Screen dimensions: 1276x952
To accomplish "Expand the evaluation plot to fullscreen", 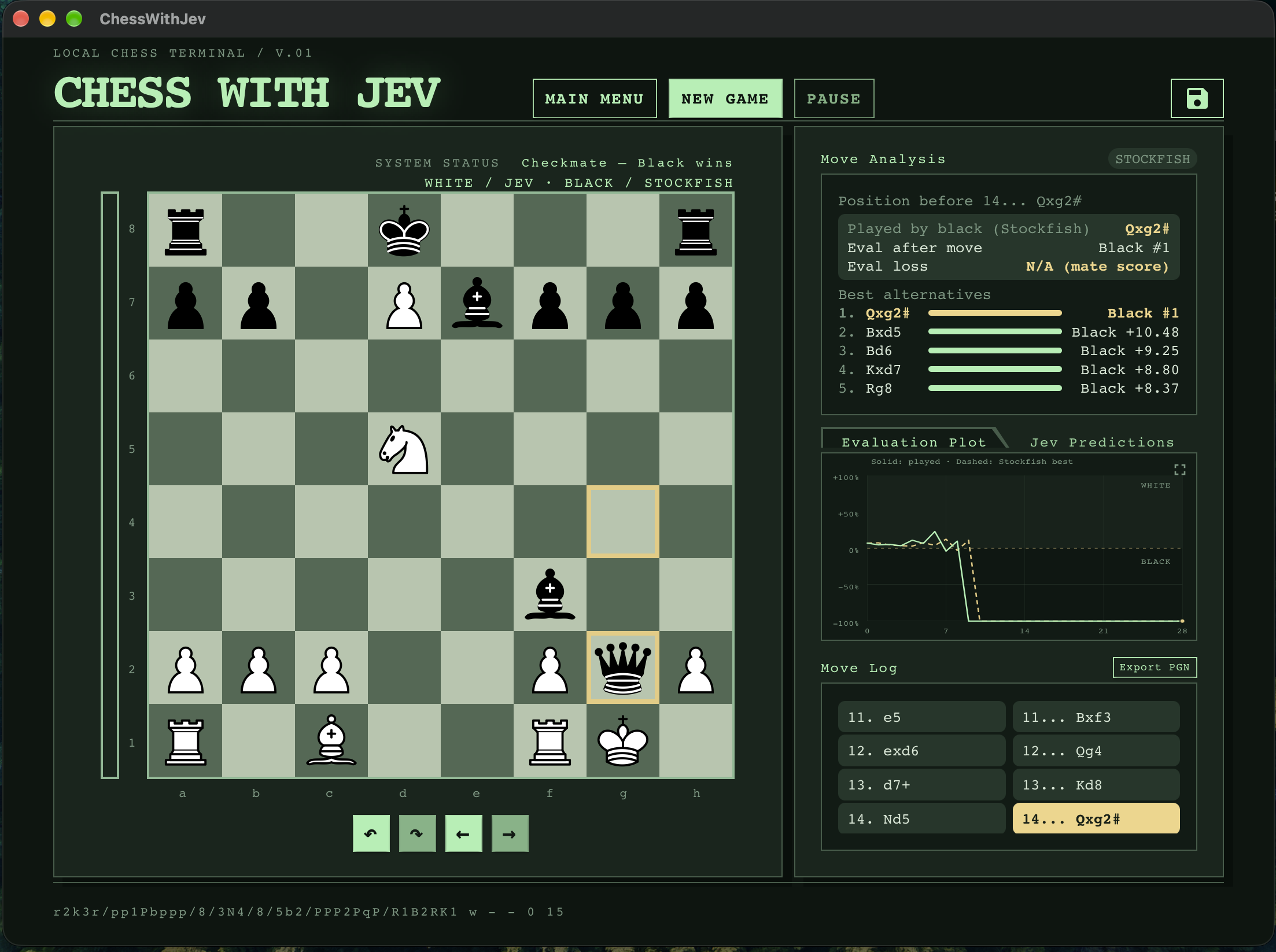I will click(1179, 470).
